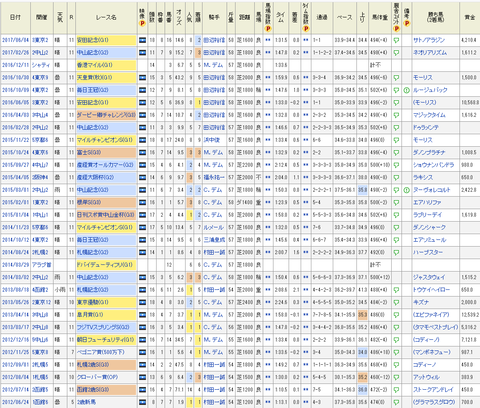Play the race video for 東京優駿
The width and height of the screenshot is (480, 408).
pyautogui.click(x=142, y=302)
